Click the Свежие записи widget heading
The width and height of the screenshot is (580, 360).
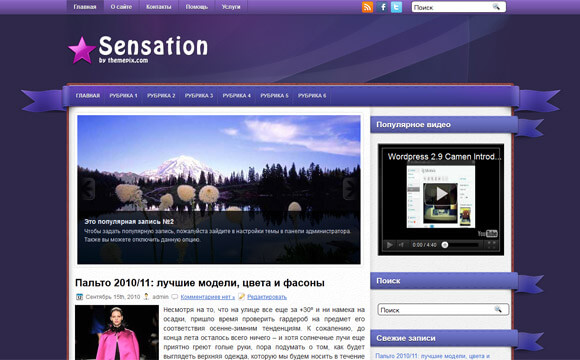[x=406, y=338]
